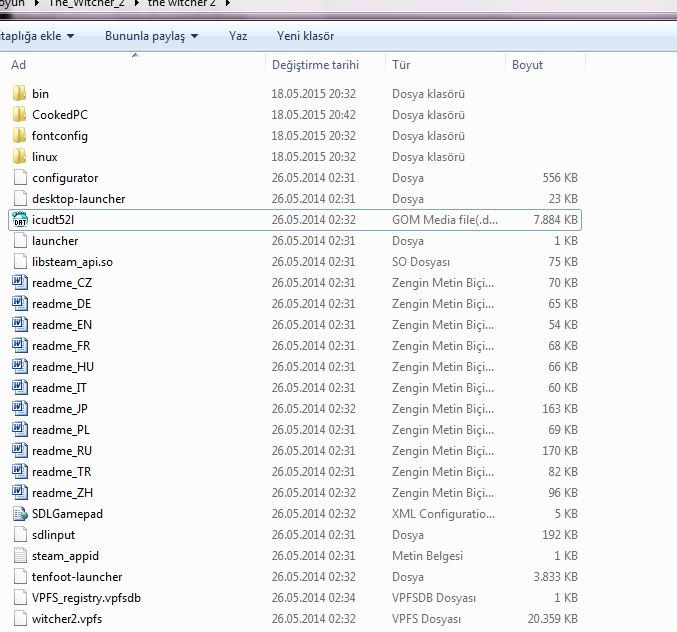Click the file name 'SDLGamepad'
Image resolution: width=677 pixels, height=632 pixels.
[x=67, y=514]
